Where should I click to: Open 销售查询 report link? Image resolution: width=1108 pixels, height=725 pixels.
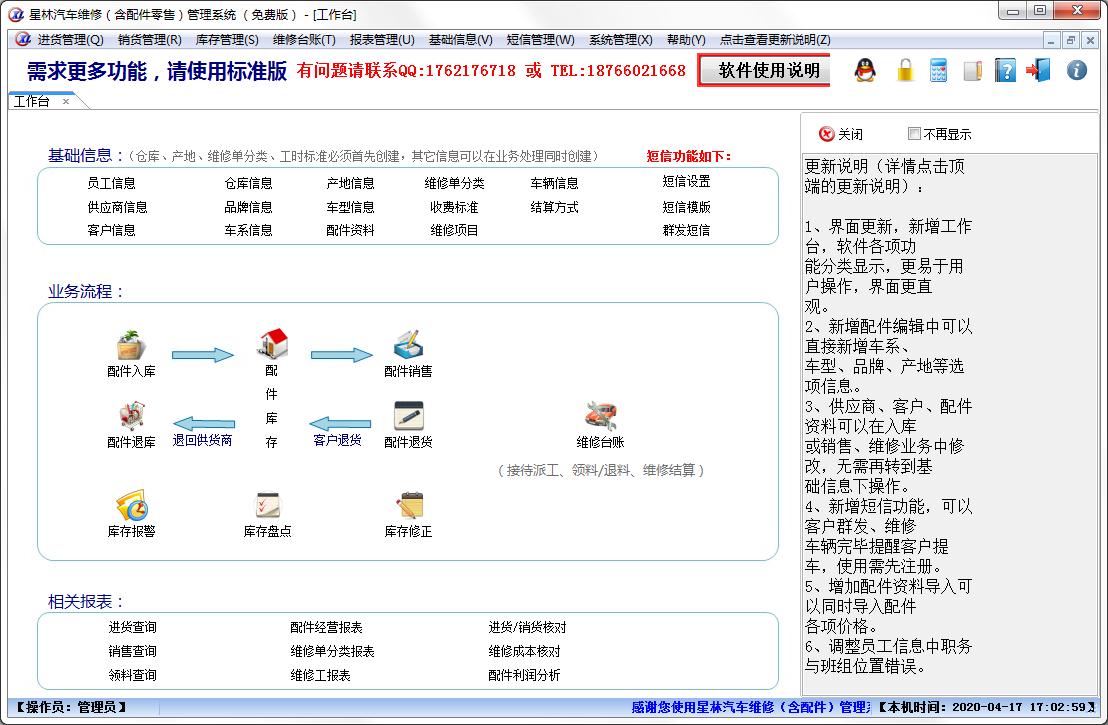pyautogui.click(x=132, y=652)
